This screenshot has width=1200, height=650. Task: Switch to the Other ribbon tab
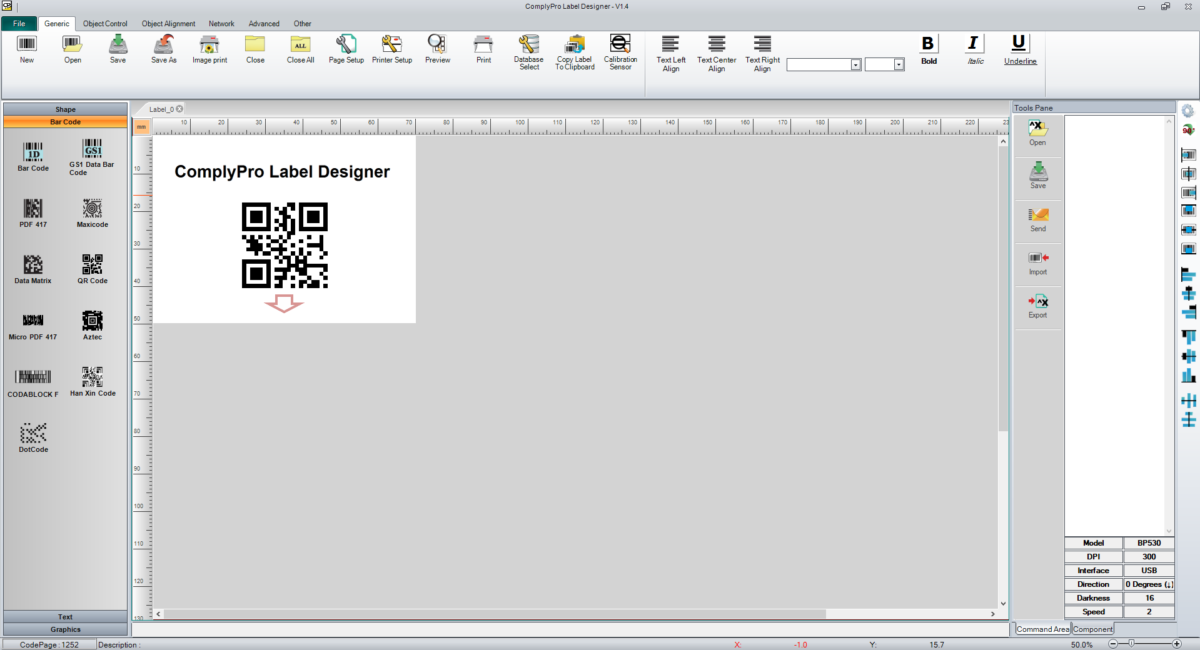(x=302, y=23)
